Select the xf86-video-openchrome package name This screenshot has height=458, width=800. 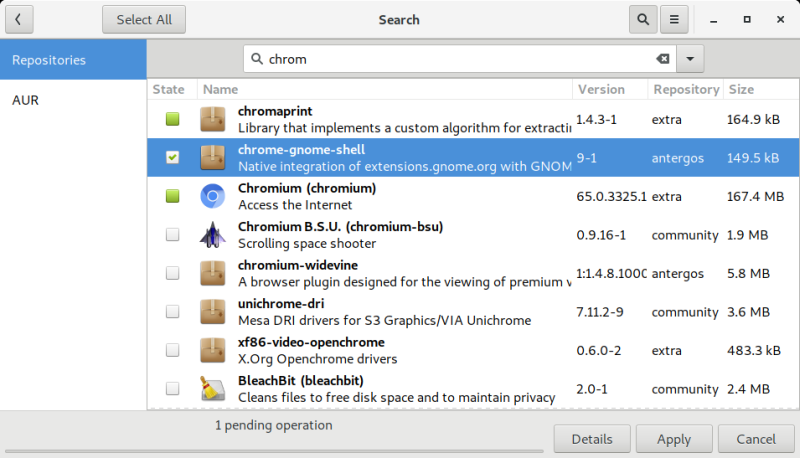[x=311, y=342]
